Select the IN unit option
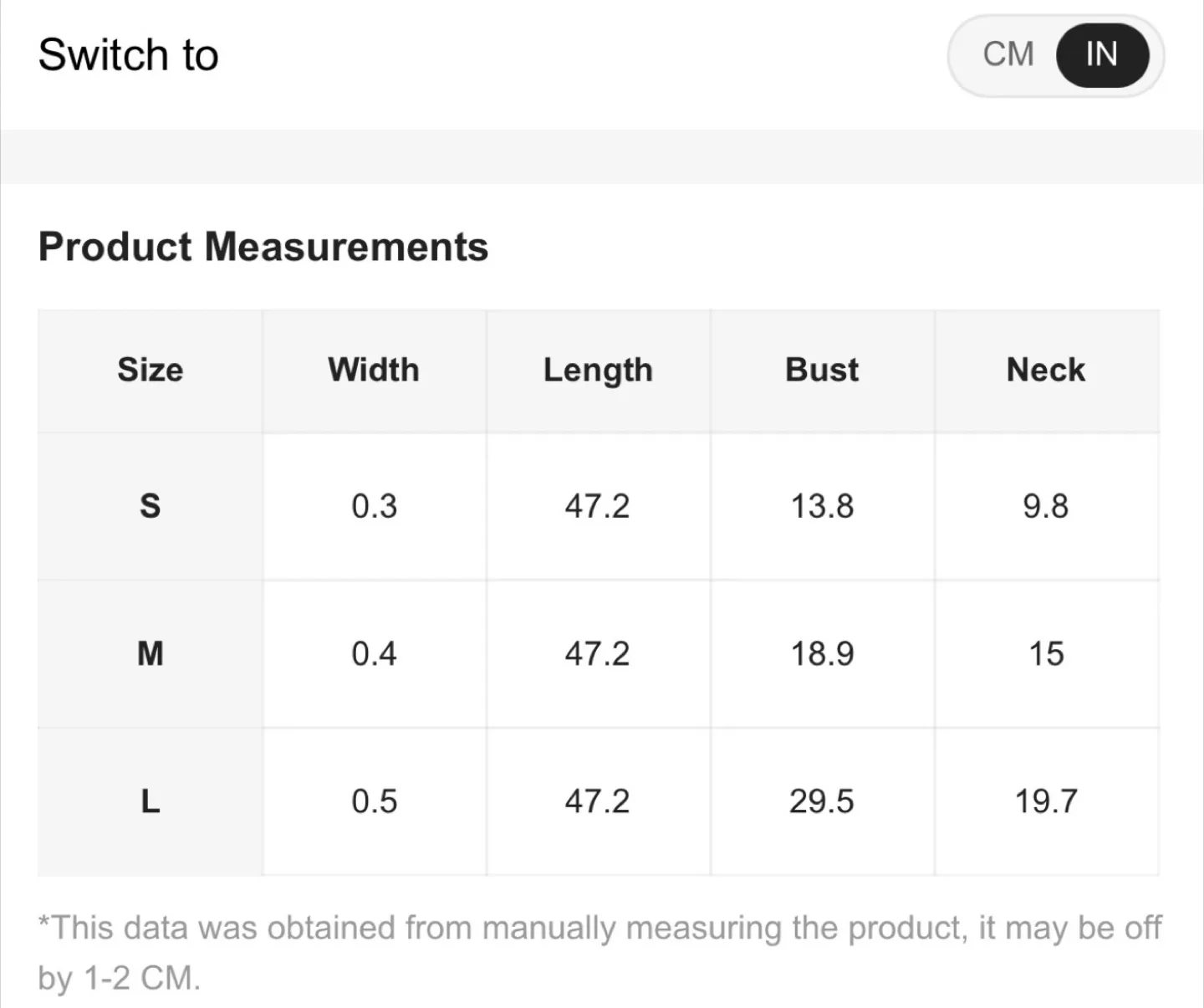 pos(1101,55)
